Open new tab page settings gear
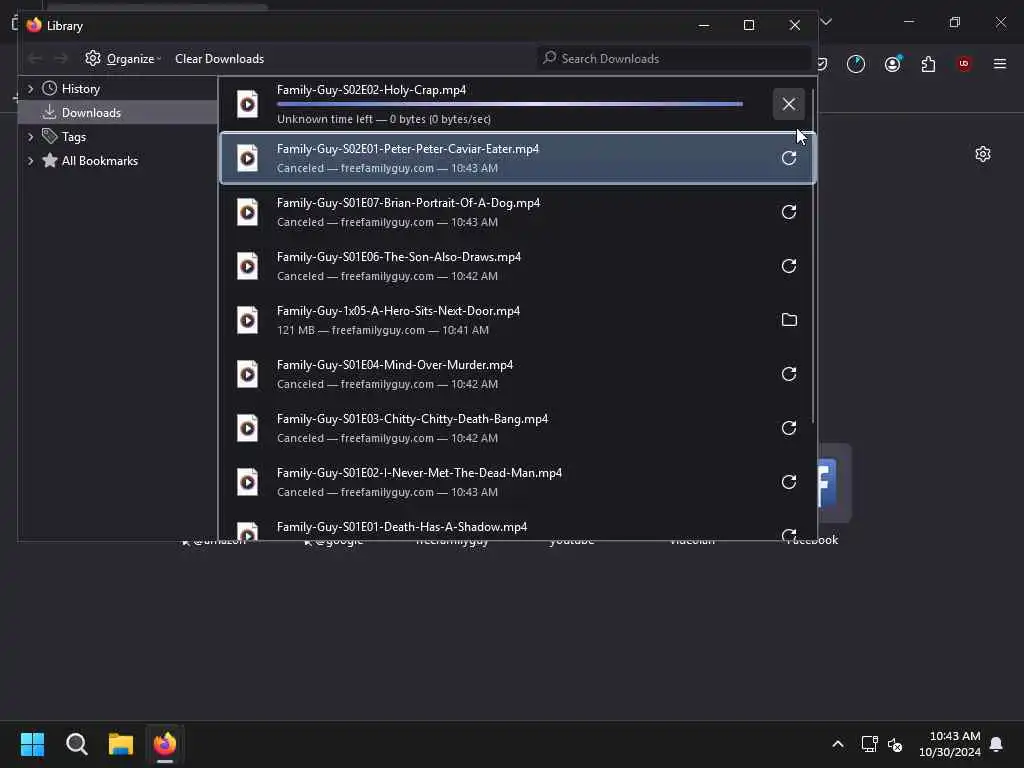Image resolution: width=1024 pixels, height=768 pixels. click(x=983, y=154)
